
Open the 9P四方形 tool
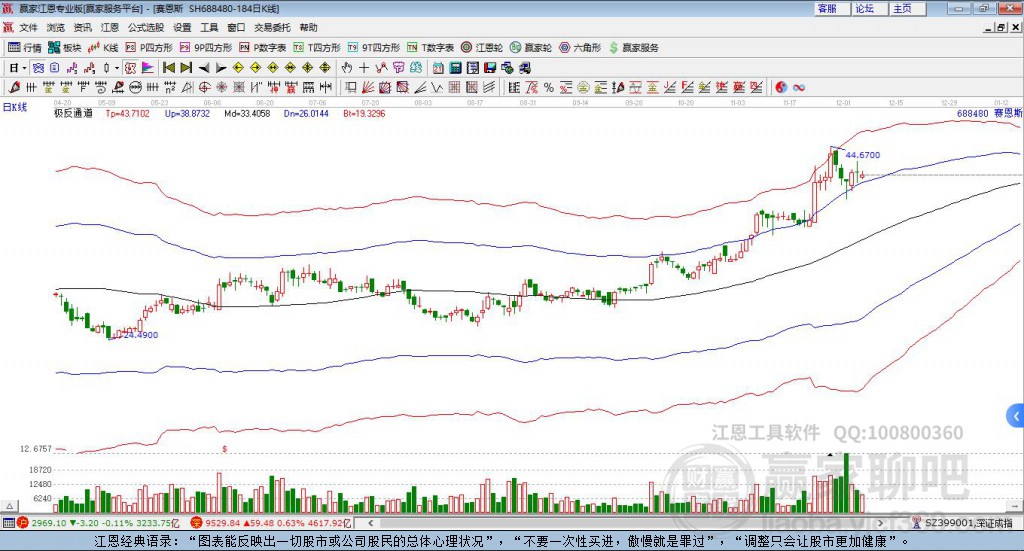click(206, 48)
